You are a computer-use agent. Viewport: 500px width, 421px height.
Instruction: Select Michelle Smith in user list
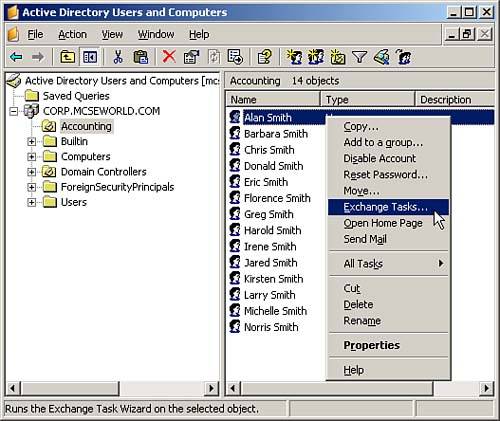click(x=275, y=311)
